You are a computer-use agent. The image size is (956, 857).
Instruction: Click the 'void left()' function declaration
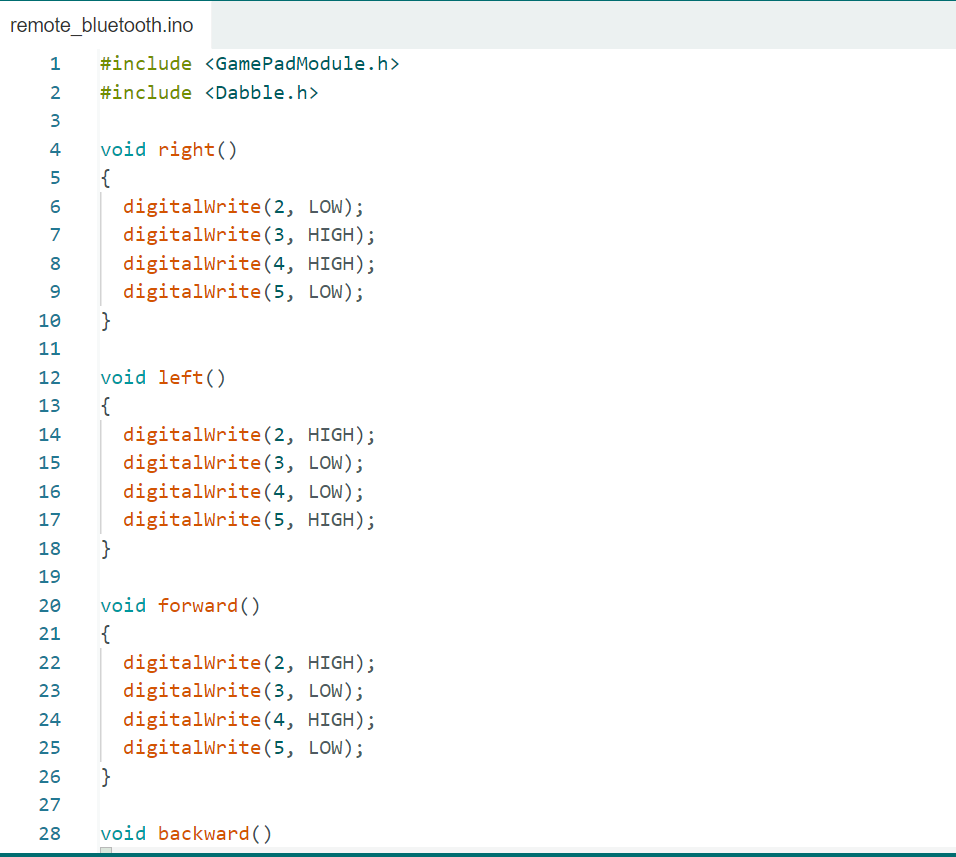(163, 377)
